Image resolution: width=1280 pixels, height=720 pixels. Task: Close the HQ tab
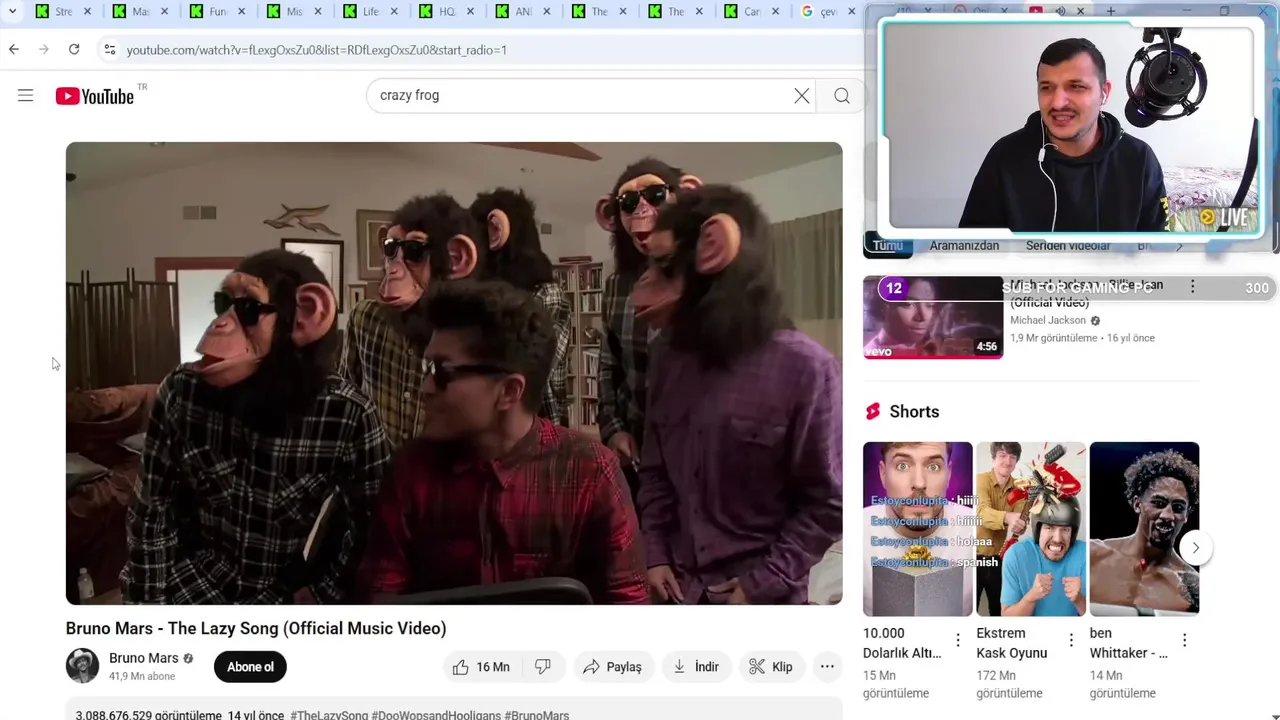(x=471, y=12)
